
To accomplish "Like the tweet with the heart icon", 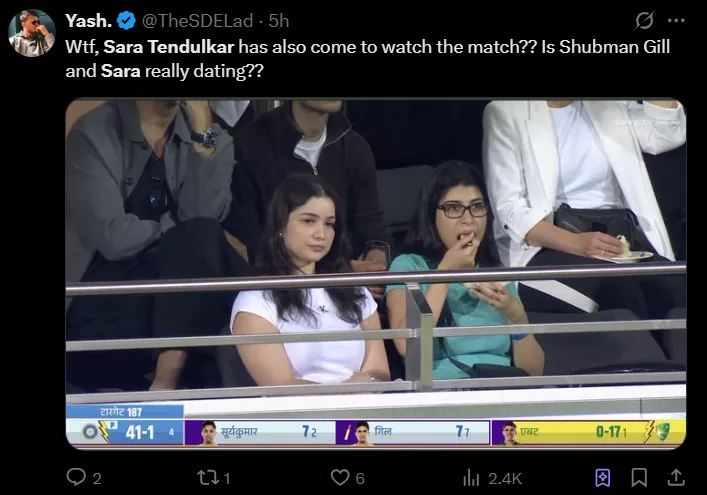I will 340,477.
